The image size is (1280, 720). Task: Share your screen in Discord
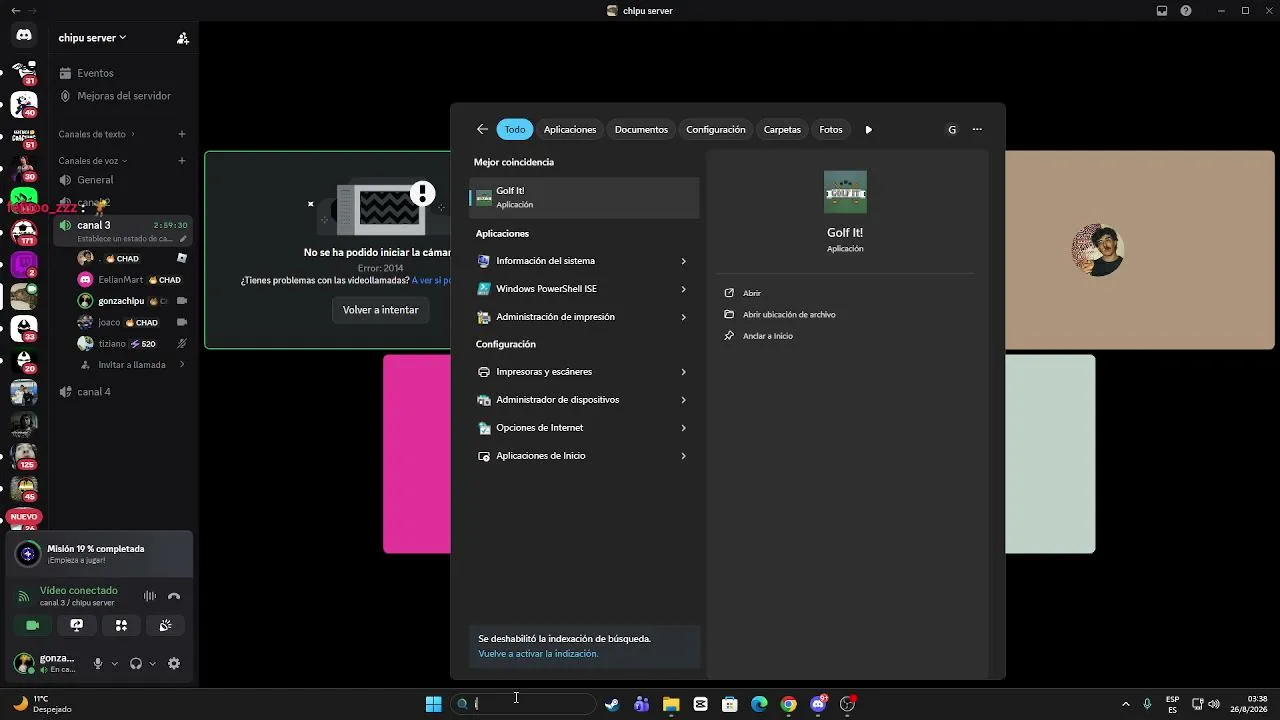coord(77,625)
